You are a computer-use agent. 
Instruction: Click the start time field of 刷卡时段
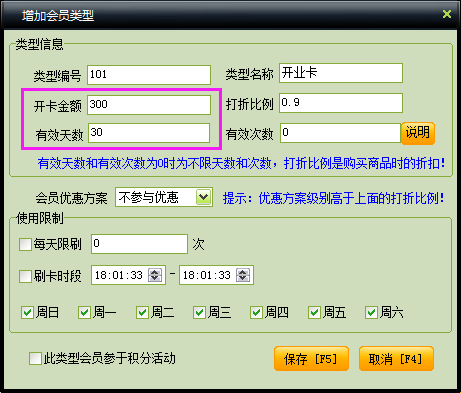tap(128, 275)
